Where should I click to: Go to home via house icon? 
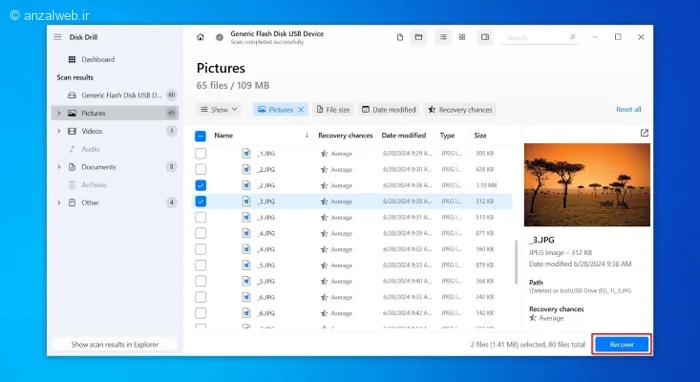point(200,37)
